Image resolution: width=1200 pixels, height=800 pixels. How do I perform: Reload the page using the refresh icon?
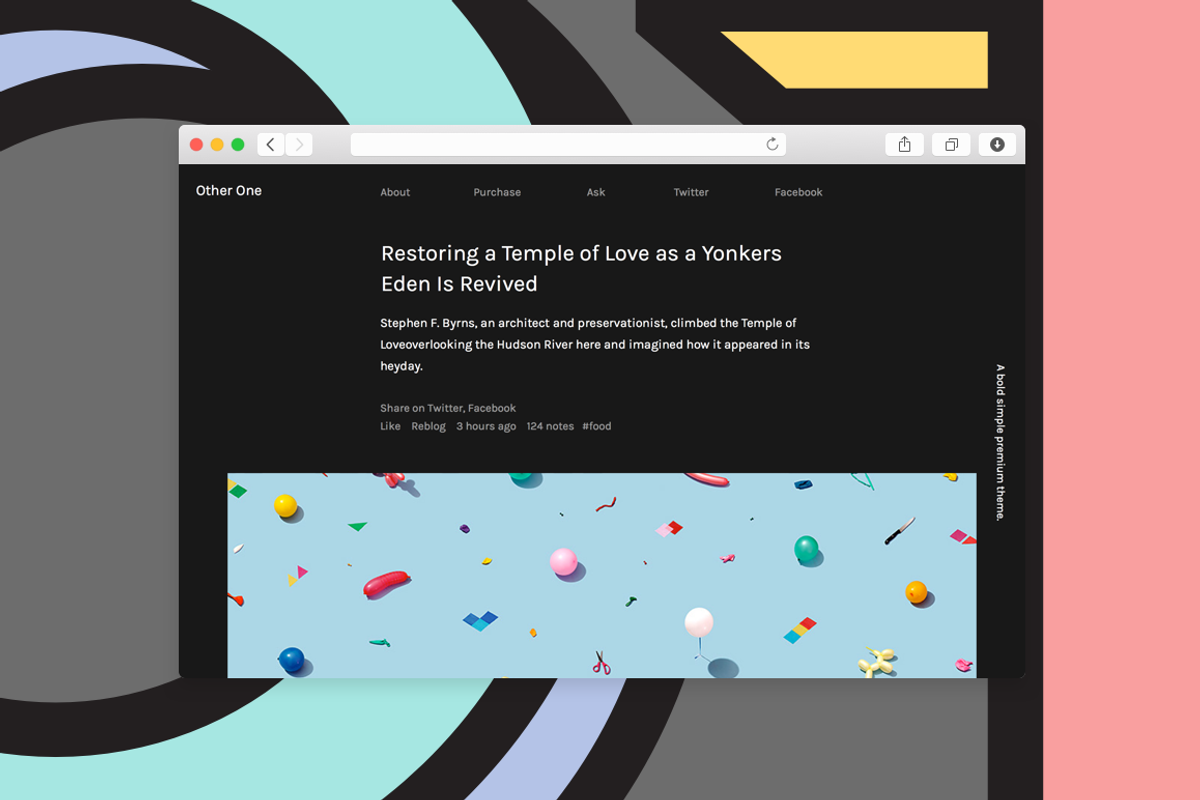pyautogui.click(x=772, y=145)
